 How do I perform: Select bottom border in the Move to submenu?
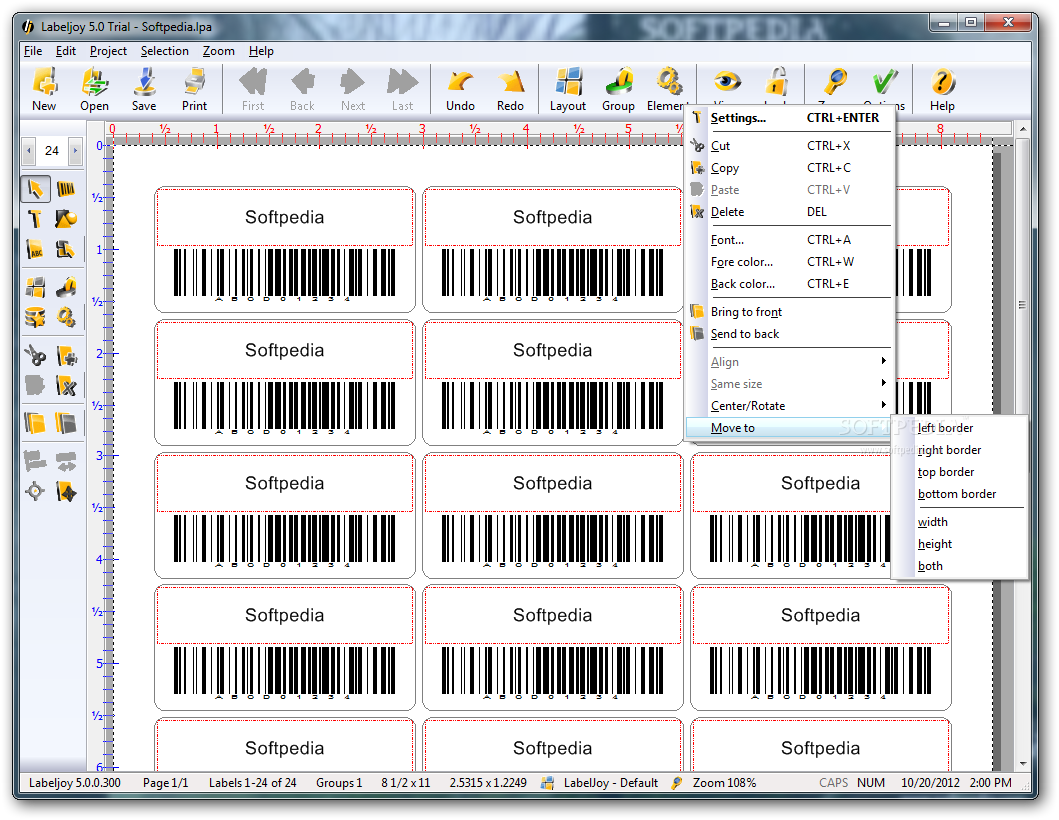[x=959, y=494]
